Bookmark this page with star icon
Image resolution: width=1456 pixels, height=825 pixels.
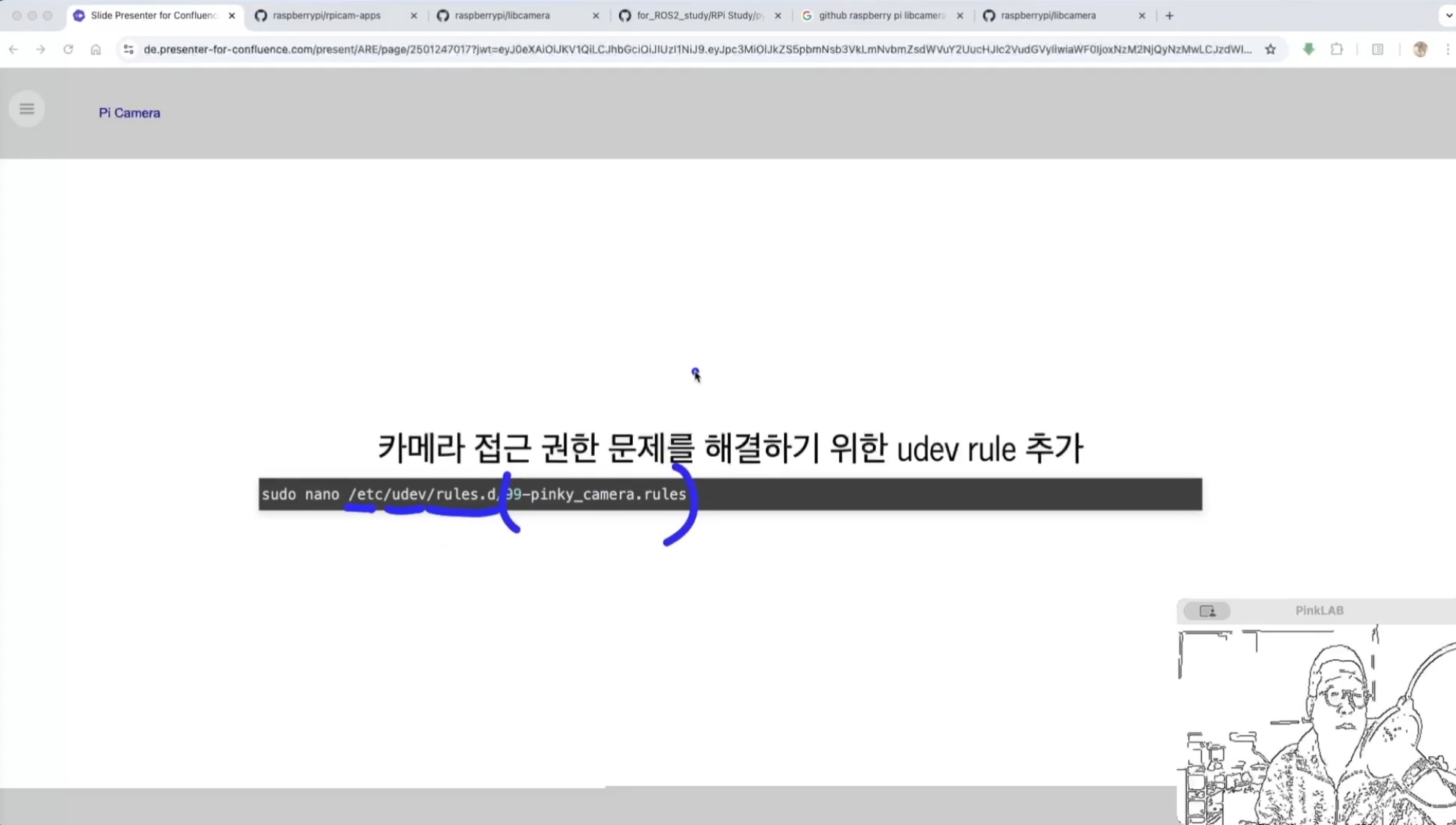(x=1270, y=49)
